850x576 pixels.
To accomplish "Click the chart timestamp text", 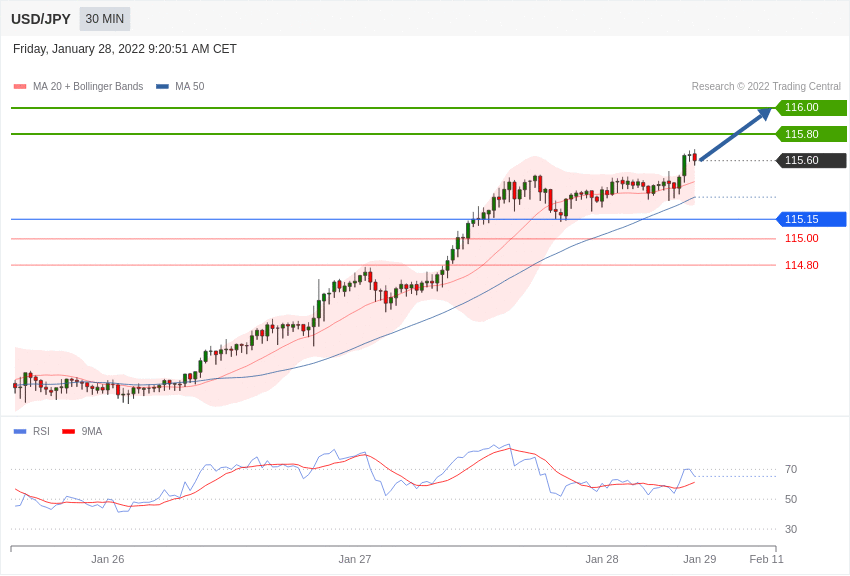I will tap(125, 49).
